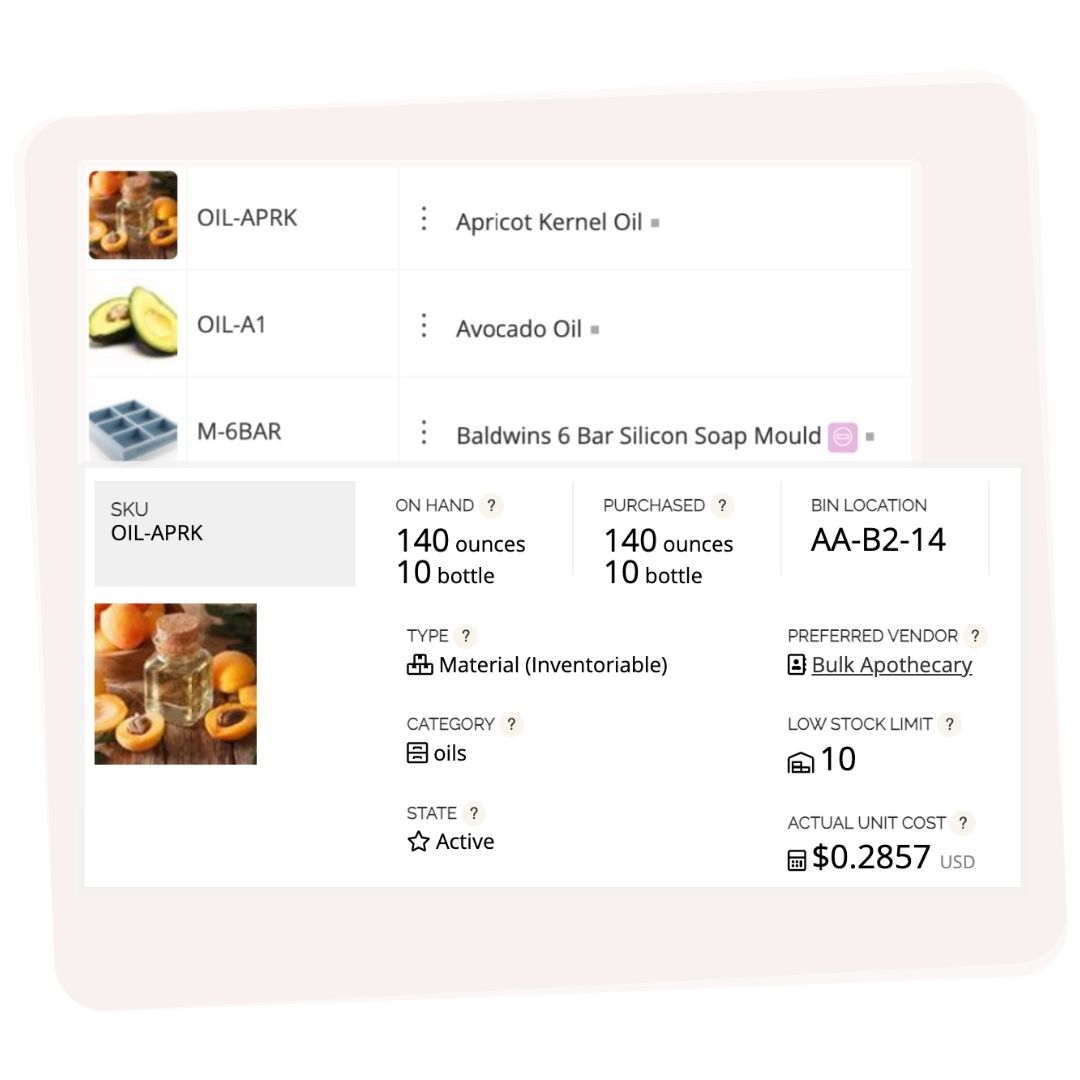Click the Actual Unit Cost question mark
Viewport: 1080px width, 1080px height.
click(x=962, y=823)
